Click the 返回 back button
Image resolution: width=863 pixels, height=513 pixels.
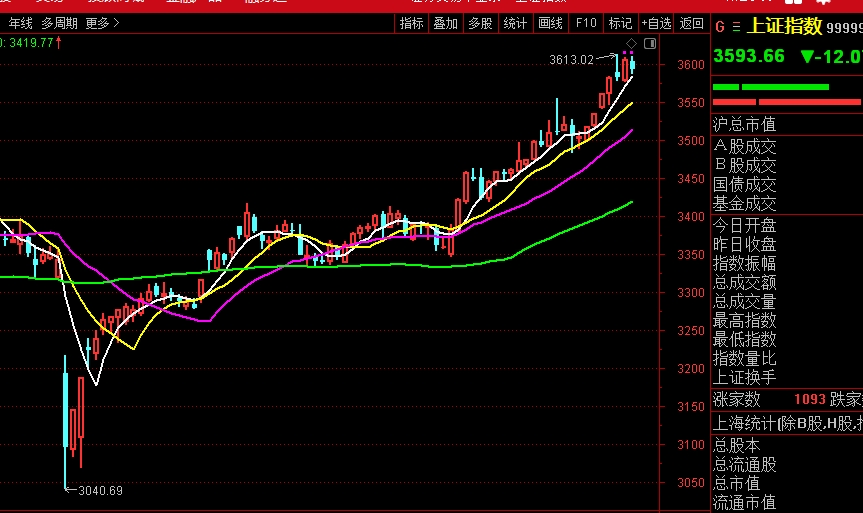[691, 23]
